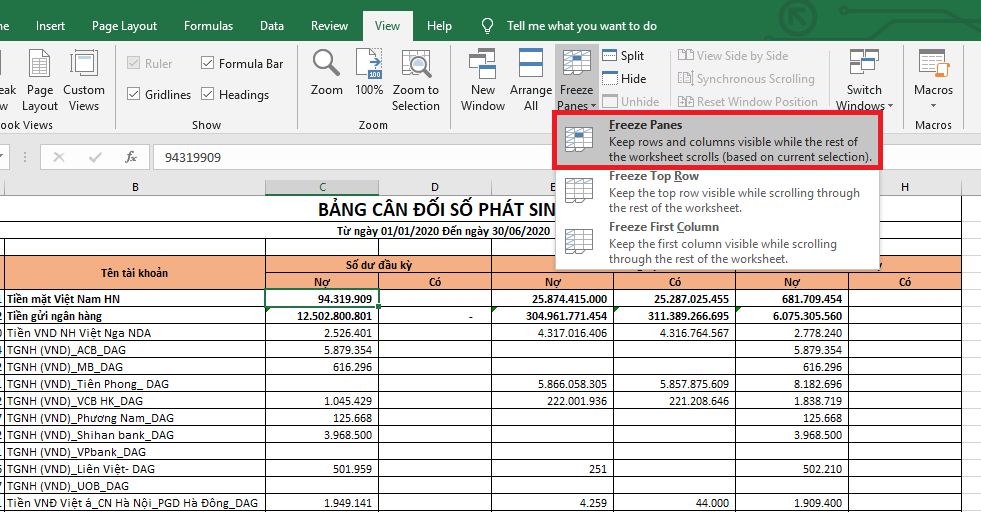Split the worksheet window
Image resolution: width=981 pixels, height=512 pixels.
pyautogui.click(x=621, y=56)
